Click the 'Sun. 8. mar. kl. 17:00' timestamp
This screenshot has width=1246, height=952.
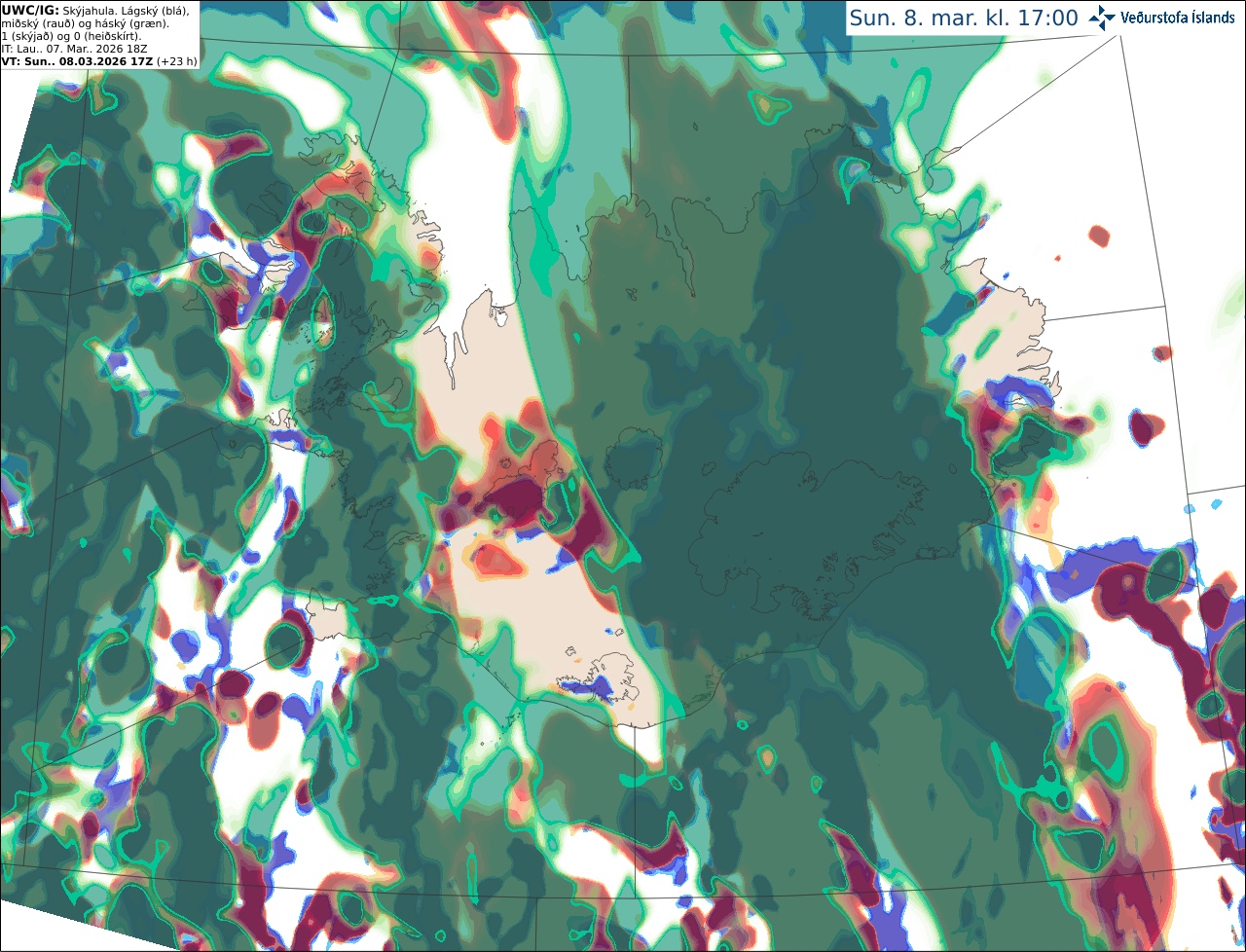click(x=964, y=18)
